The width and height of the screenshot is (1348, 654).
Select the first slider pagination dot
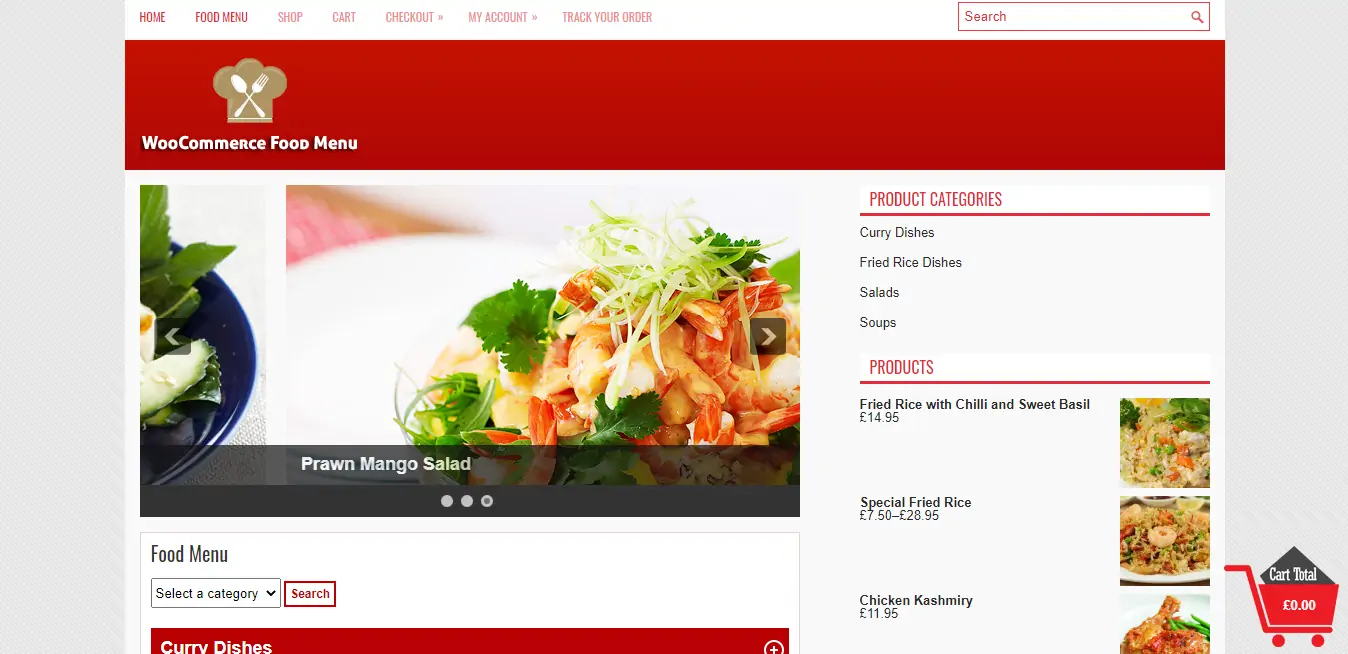(x=447, y=501)
